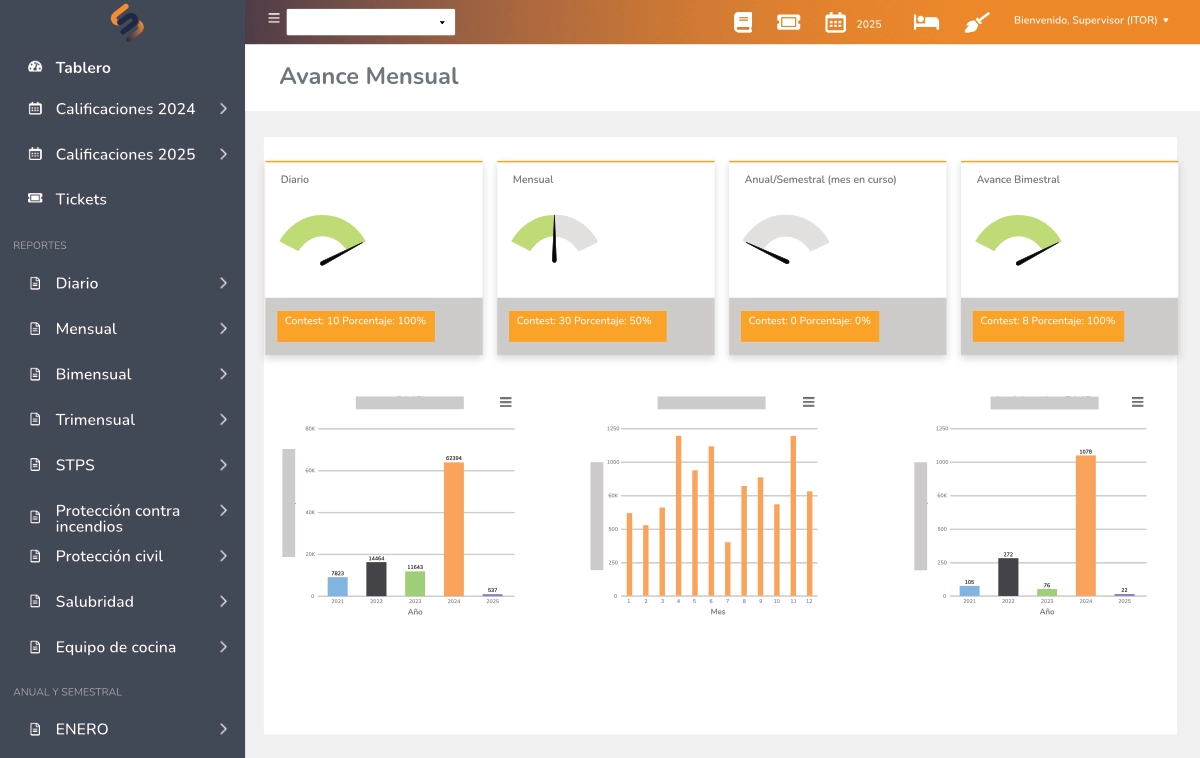The image size is (1200, 758).
Task: Open the monthly bar chart's export menu
Action: [x=809, y=402]
